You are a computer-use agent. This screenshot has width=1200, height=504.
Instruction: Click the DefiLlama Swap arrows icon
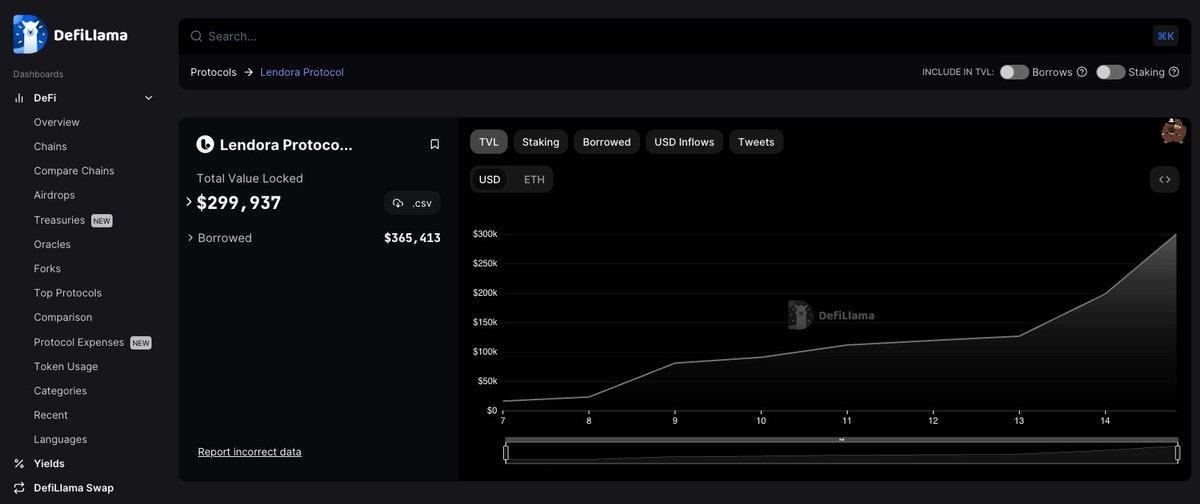[19, 488]
